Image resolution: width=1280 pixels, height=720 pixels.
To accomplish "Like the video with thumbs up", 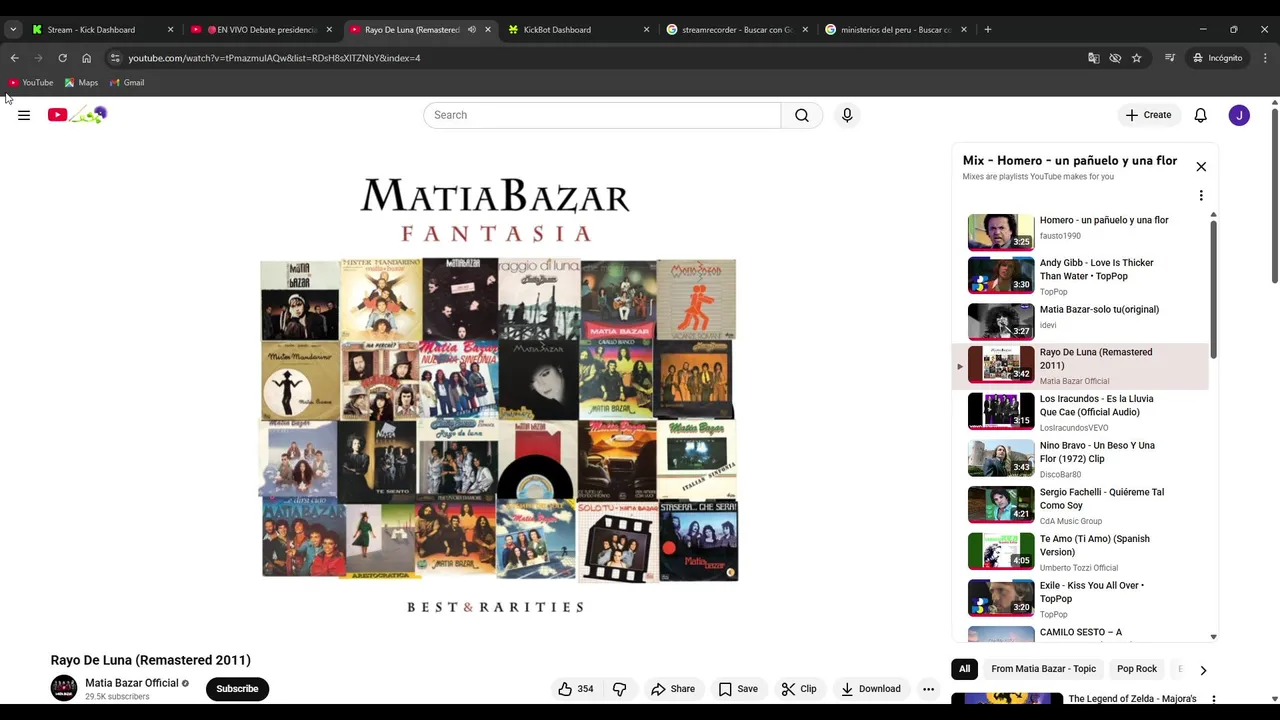I will (576, 689).
